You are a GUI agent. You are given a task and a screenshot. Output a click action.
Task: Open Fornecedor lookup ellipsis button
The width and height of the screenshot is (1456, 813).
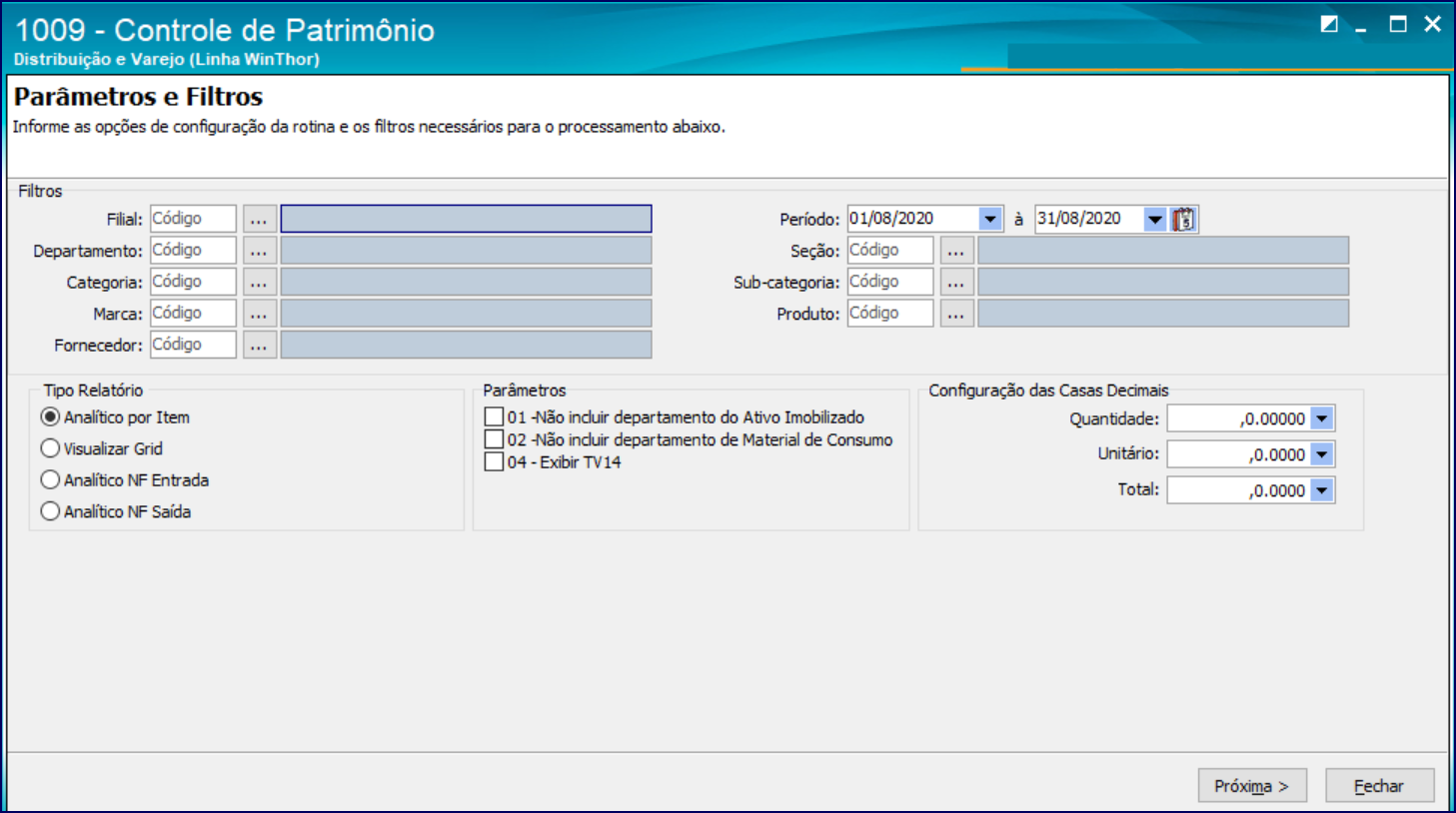point(259,345)
